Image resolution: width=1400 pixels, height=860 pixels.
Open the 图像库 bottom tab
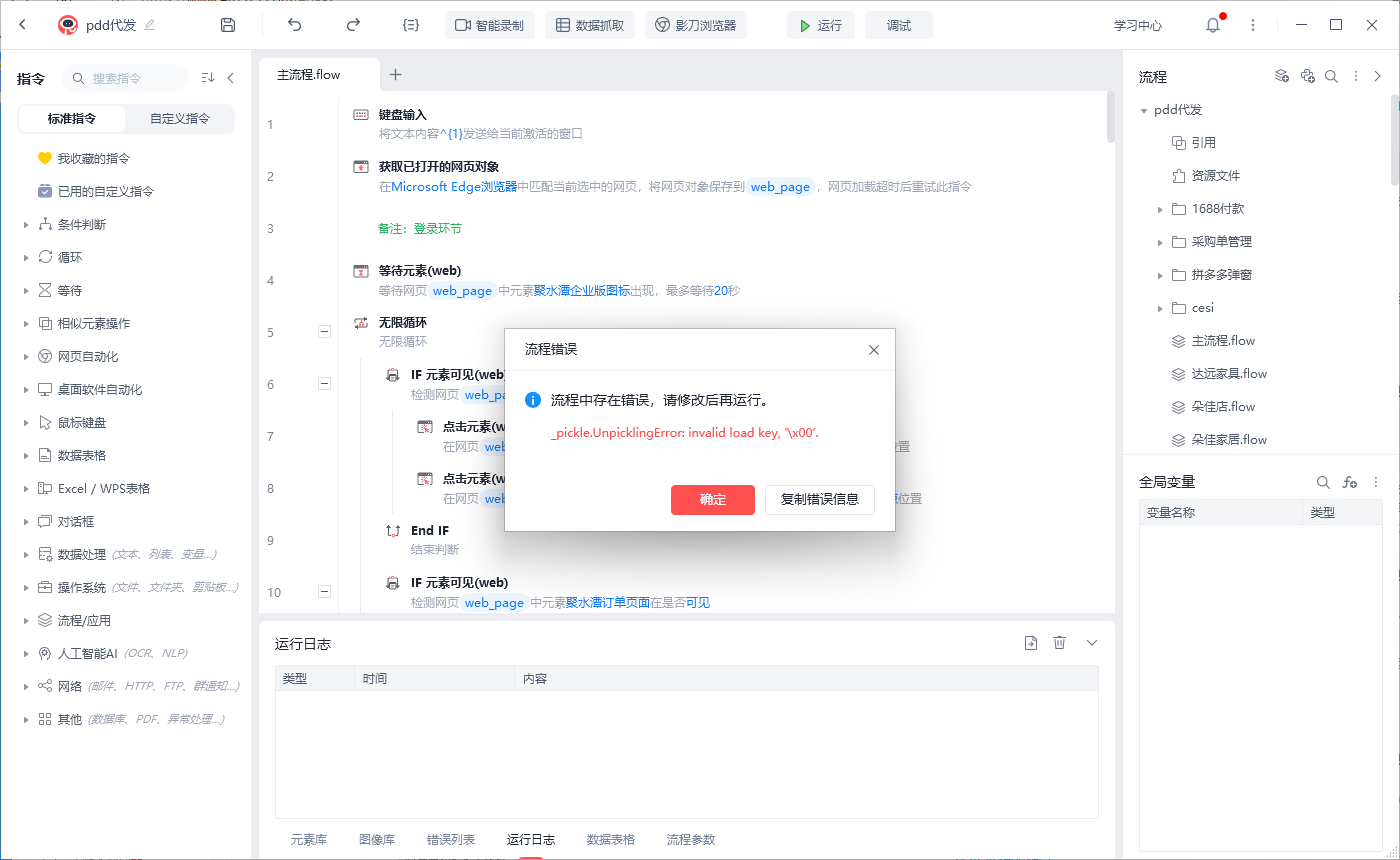[x=377, y=839]
